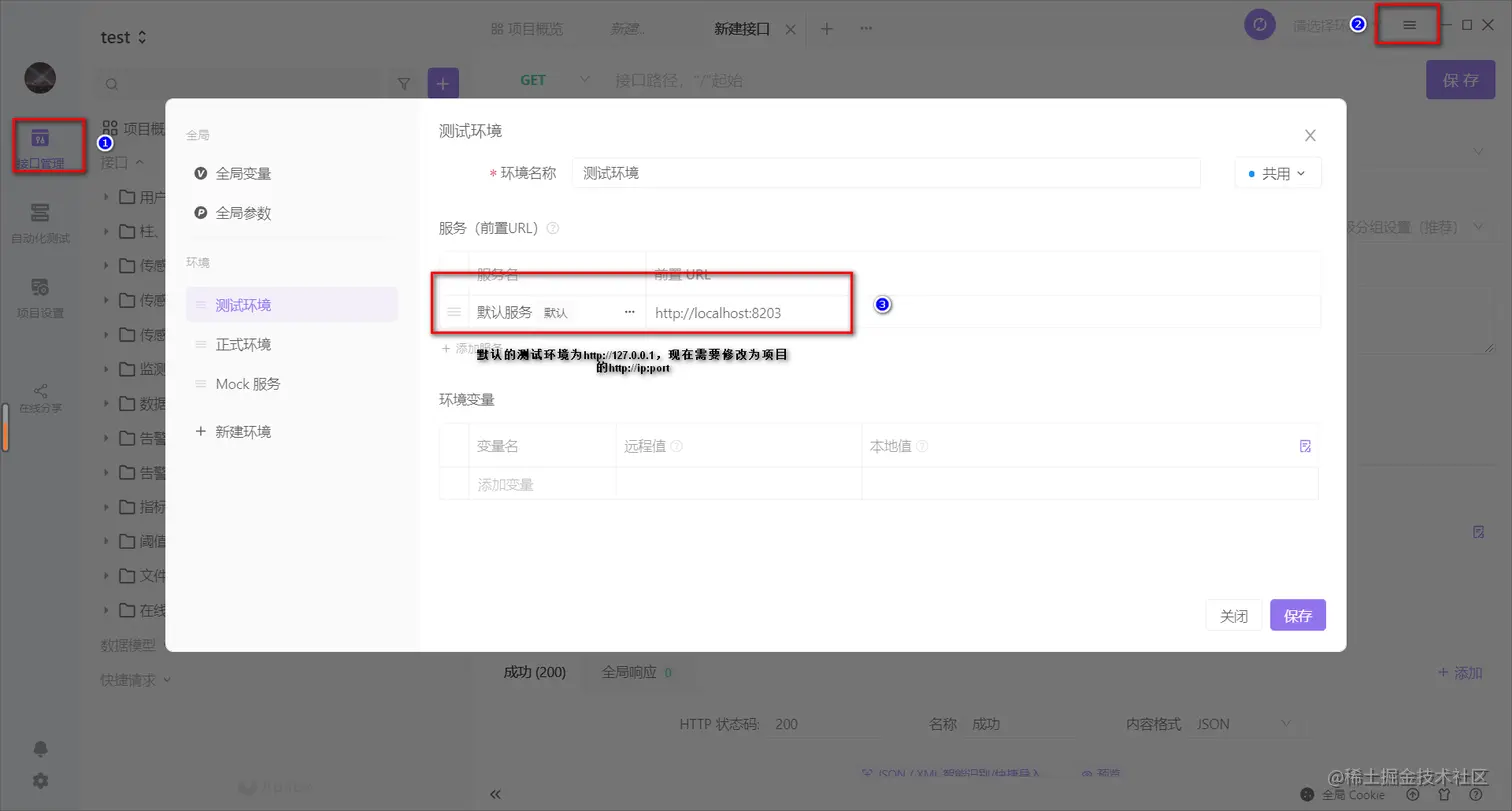This screenshot has height=811, width=1512.
Task: Click the notification bell icon
Action: [x=40, y=749]
